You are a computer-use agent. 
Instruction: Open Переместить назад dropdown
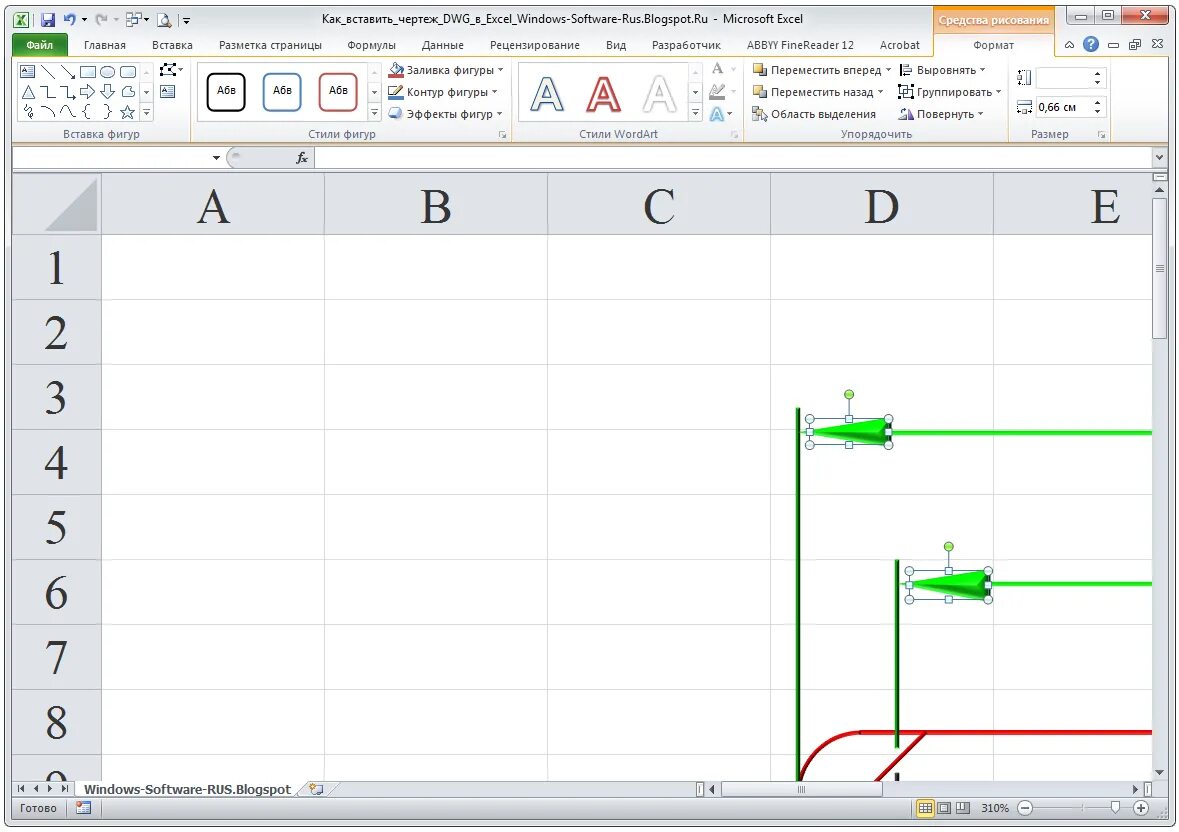tap(880, 92)
